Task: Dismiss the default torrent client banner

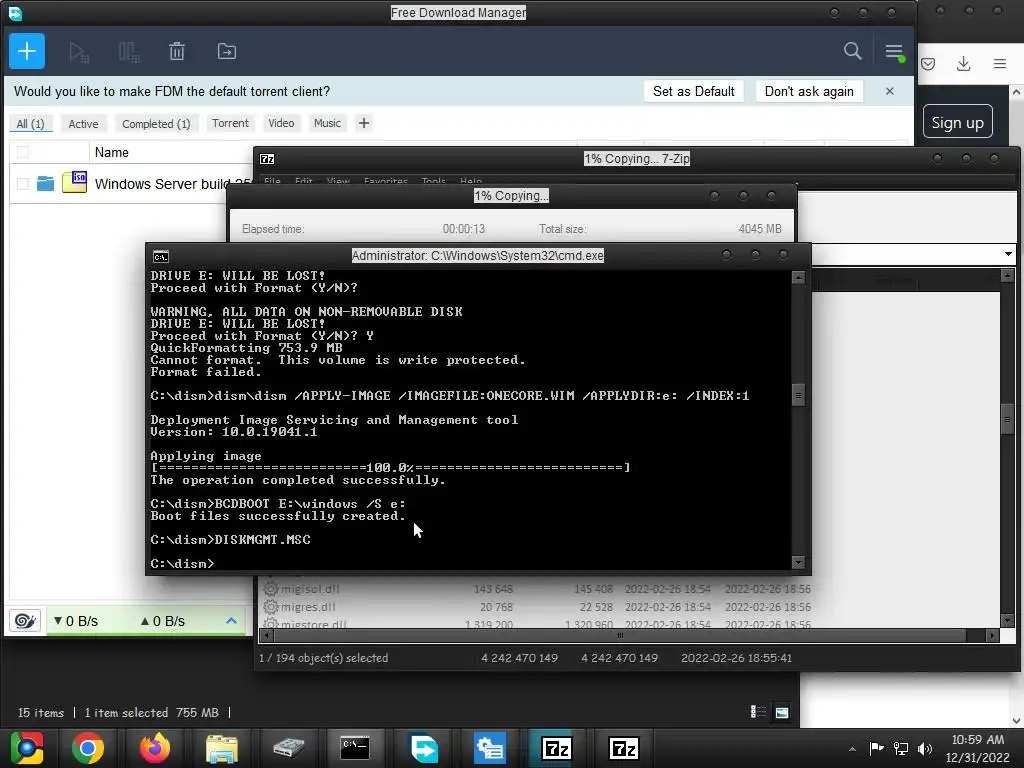Action: click(889, 91)
